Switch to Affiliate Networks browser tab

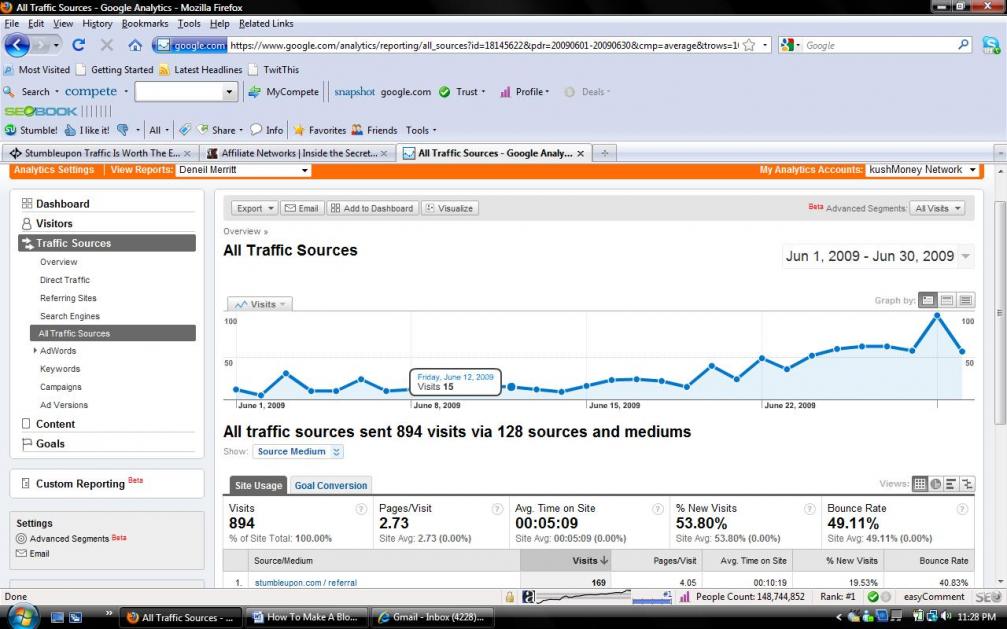(x=296, y=153)
